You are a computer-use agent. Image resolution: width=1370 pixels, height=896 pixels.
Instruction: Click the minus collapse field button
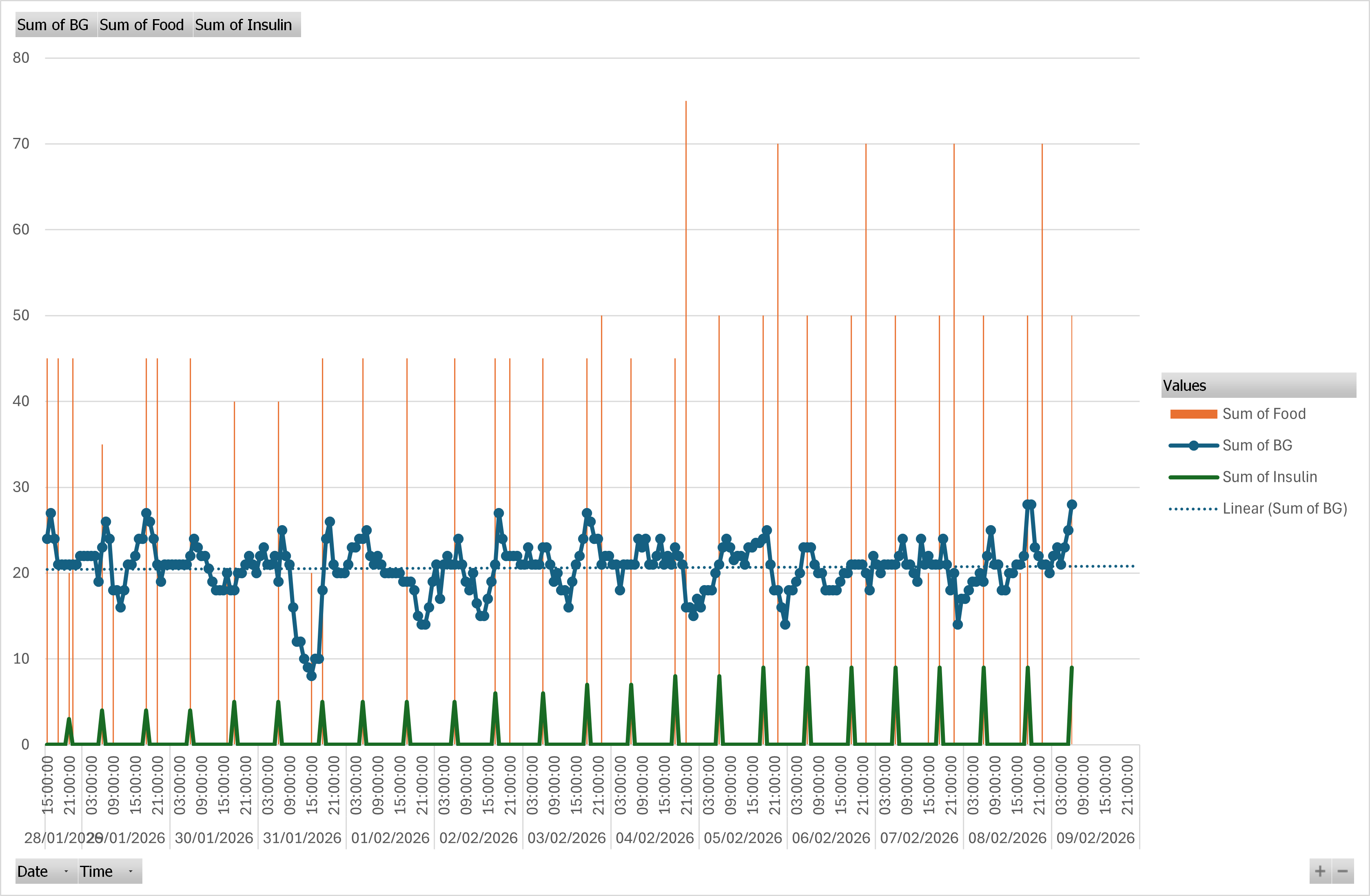point(1343,871)
